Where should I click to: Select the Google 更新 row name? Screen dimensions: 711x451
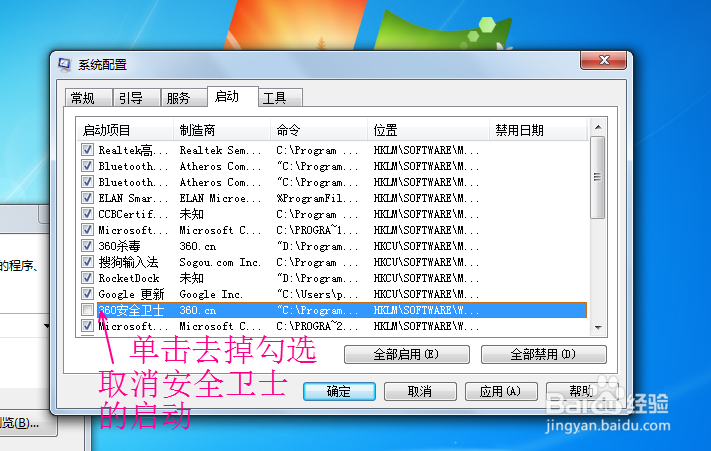(131, 294)
